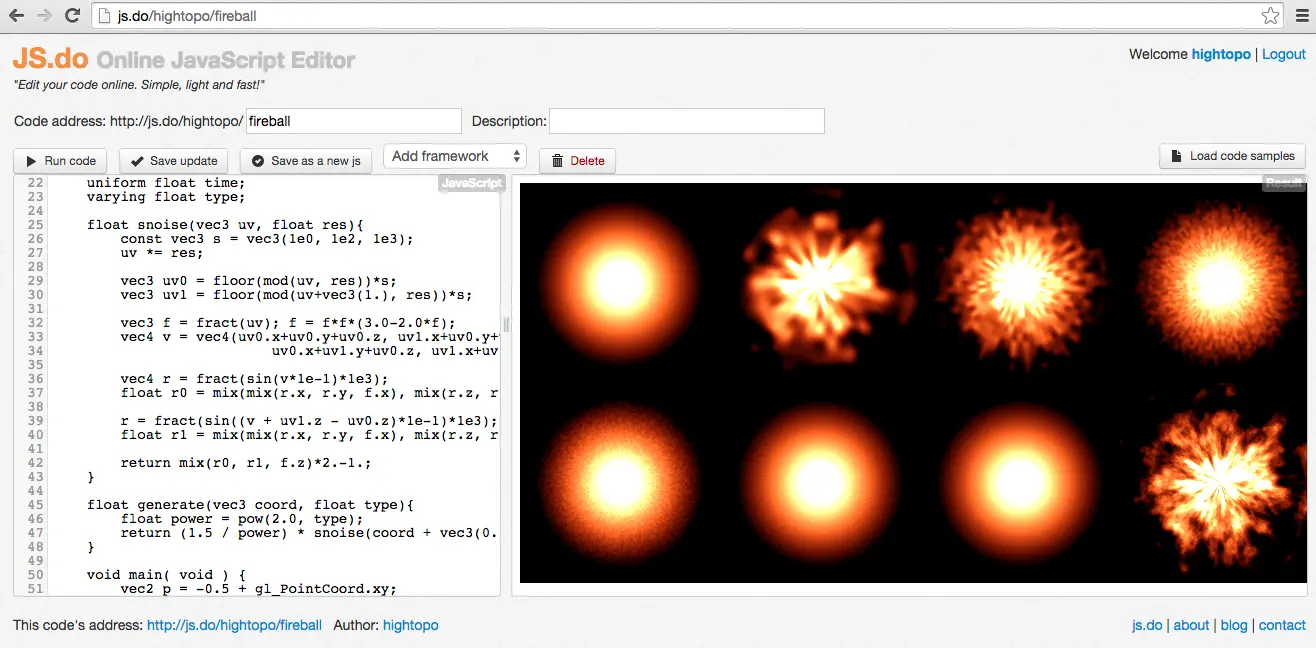Click the fireball code address text box
The width and height of the screenshot is (1316, 648).
click(x=352, y=120)
